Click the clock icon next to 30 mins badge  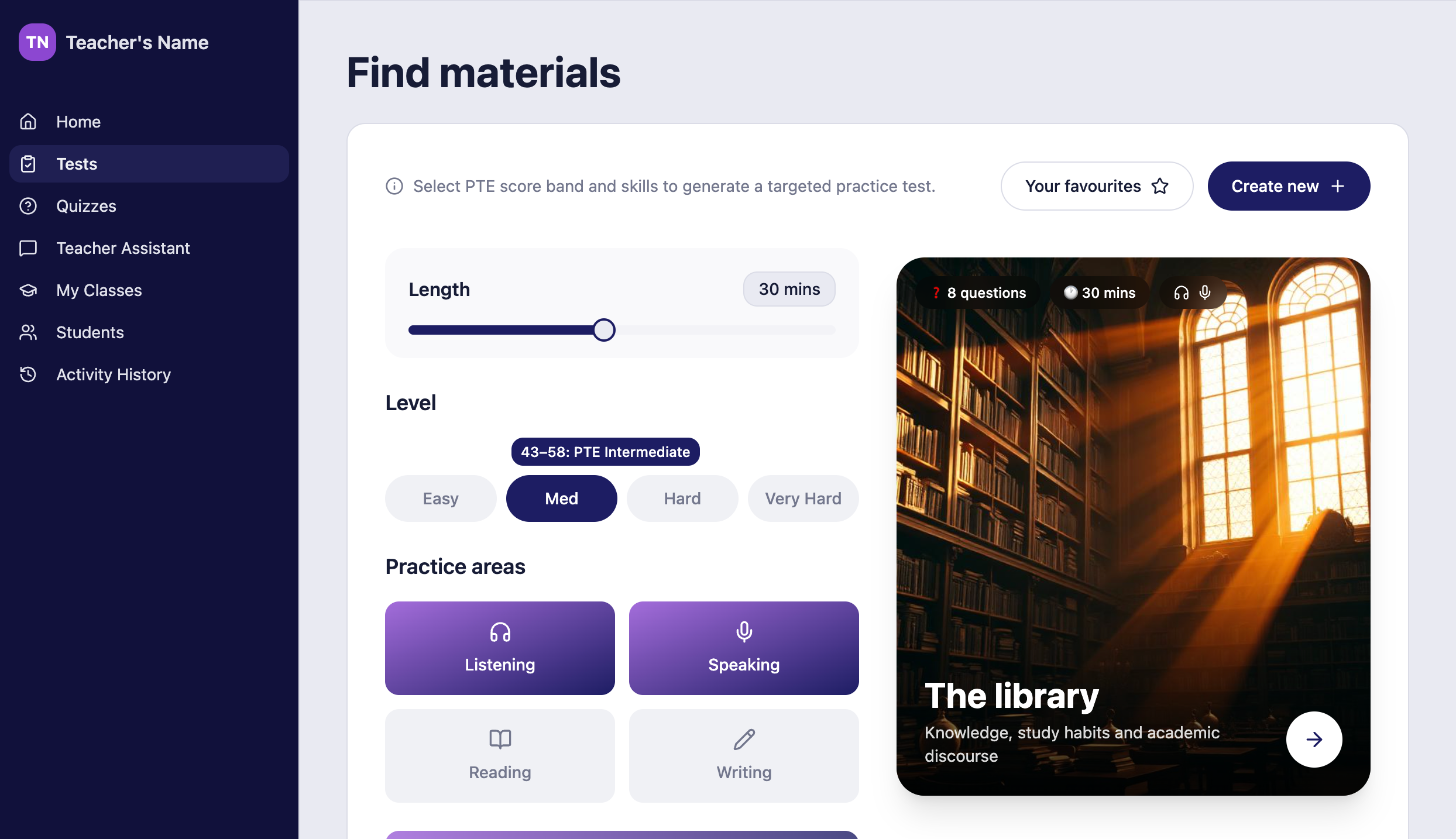click(x=1070, y=293)
